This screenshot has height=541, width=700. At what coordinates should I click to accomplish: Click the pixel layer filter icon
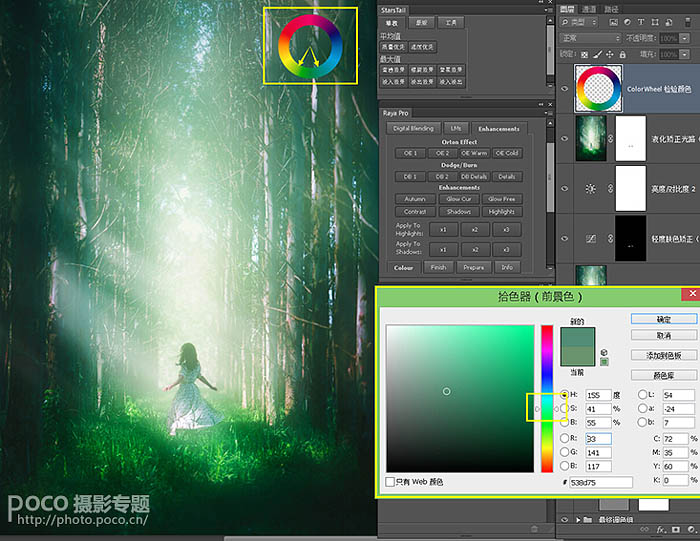point(613,22)
